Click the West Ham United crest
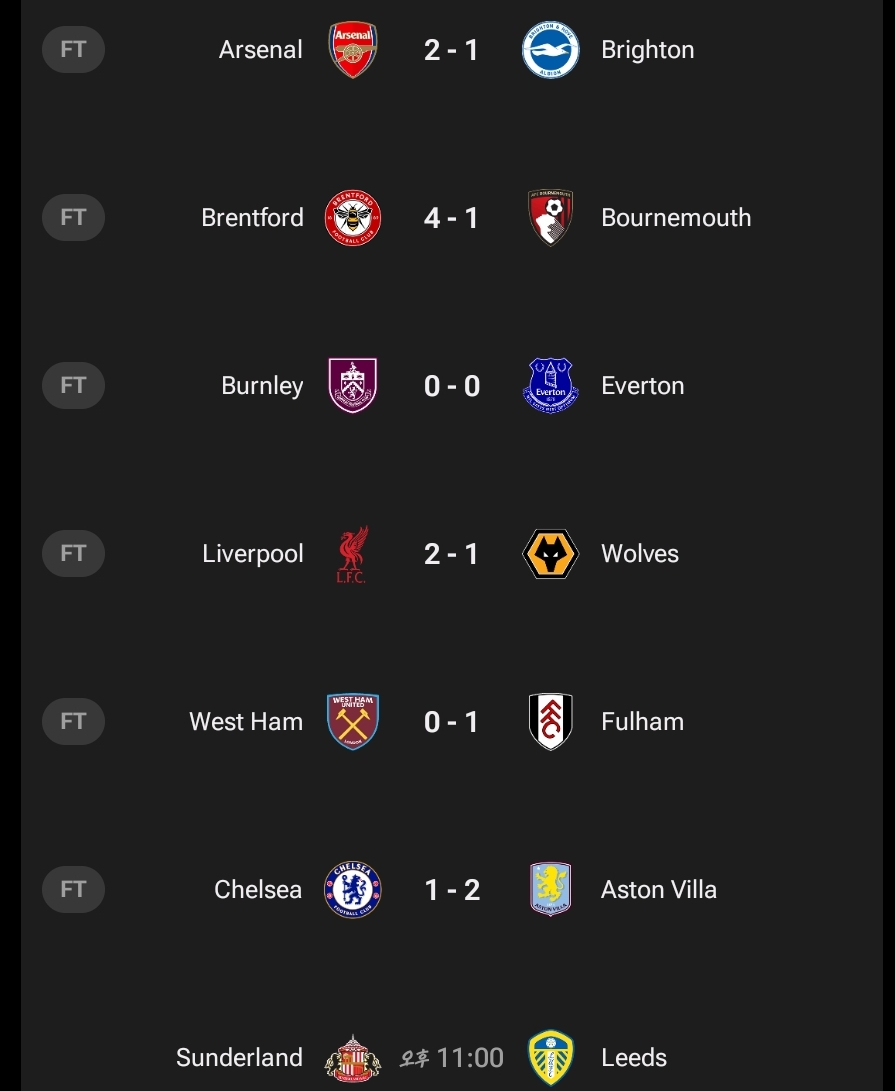Screen dimensions: 895x1091 [x=353, y=722]
